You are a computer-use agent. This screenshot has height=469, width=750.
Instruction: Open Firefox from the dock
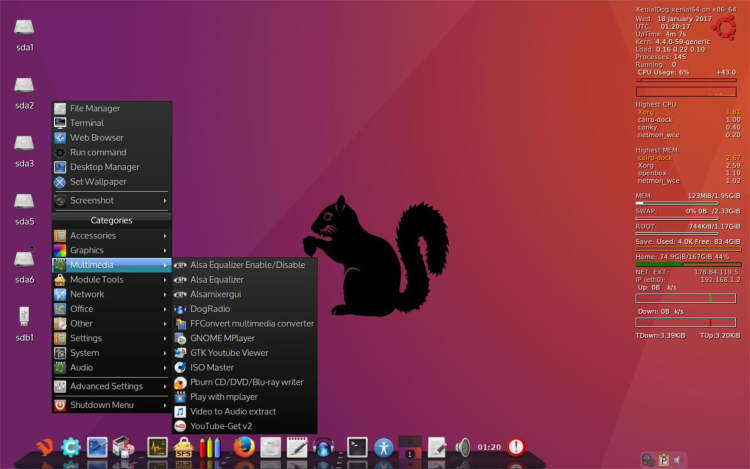point(243,447)
